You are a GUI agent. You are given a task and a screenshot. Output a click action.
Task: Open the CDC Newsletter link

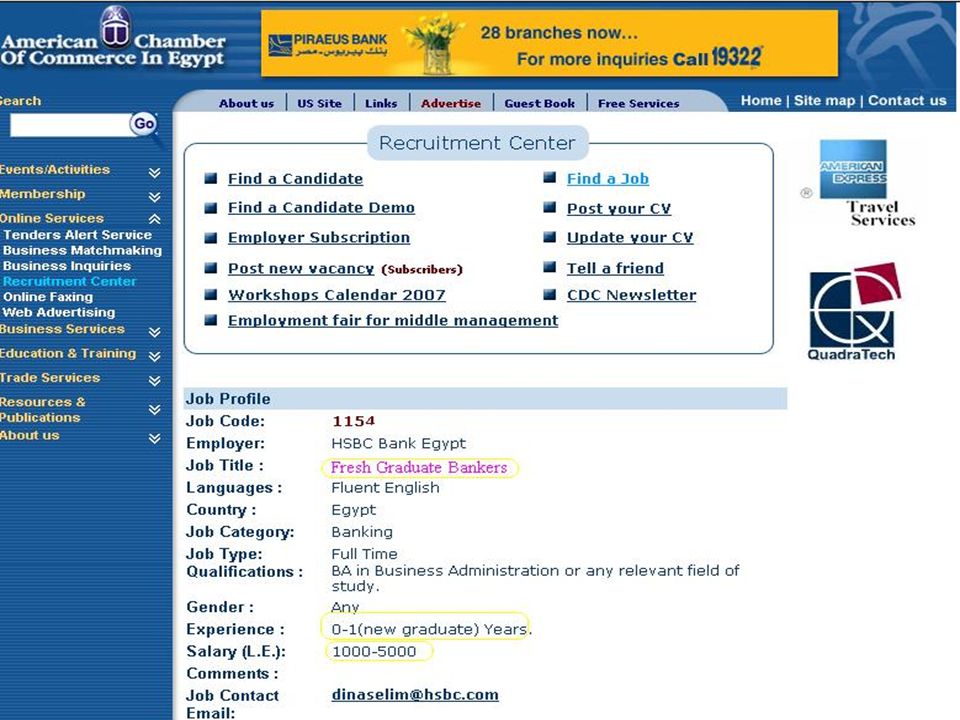tap(631, 294)
